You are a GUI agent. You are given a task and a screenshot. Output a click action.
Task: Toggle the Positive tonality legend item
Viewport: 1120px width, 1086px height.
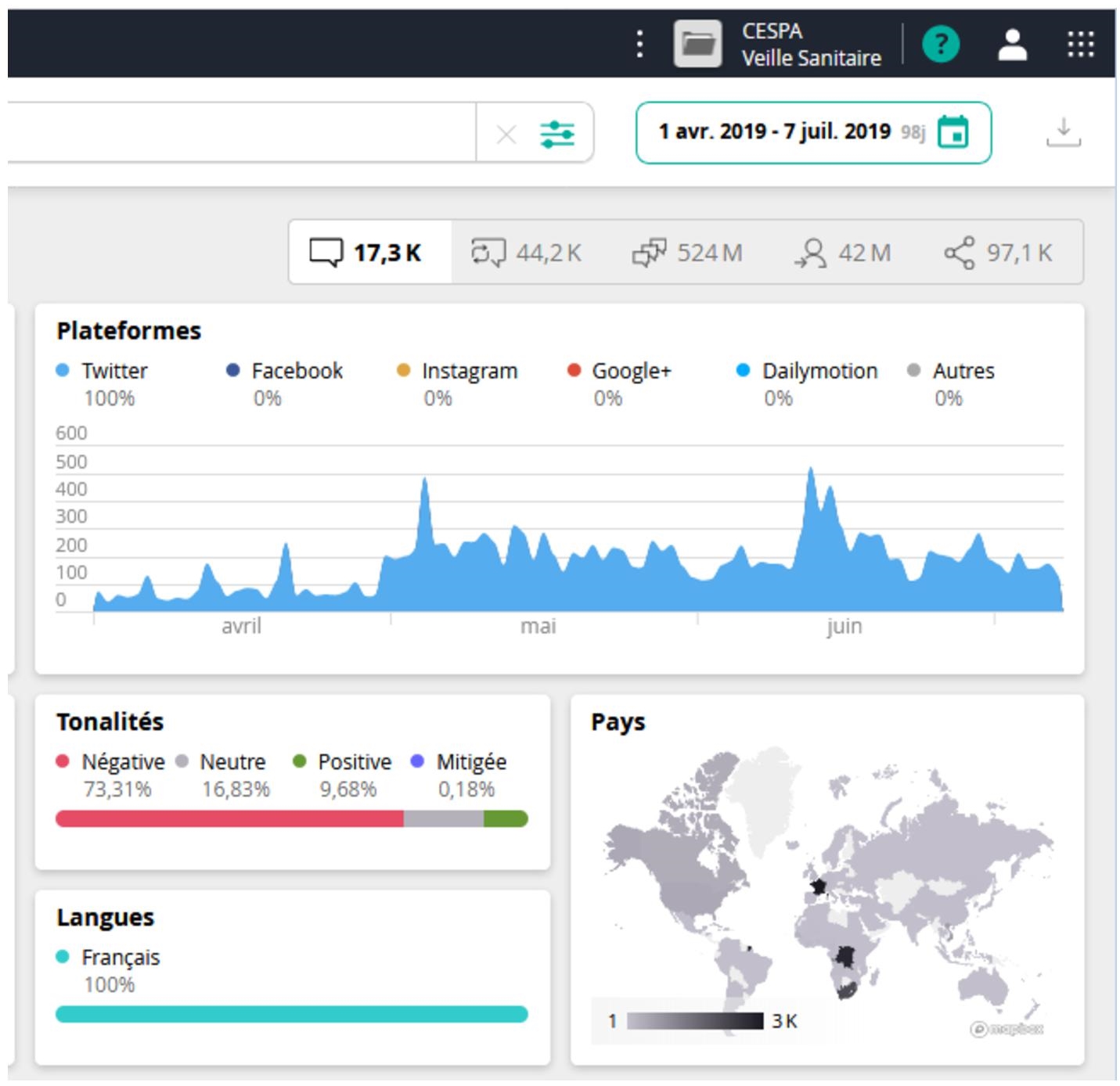(342, 775)
